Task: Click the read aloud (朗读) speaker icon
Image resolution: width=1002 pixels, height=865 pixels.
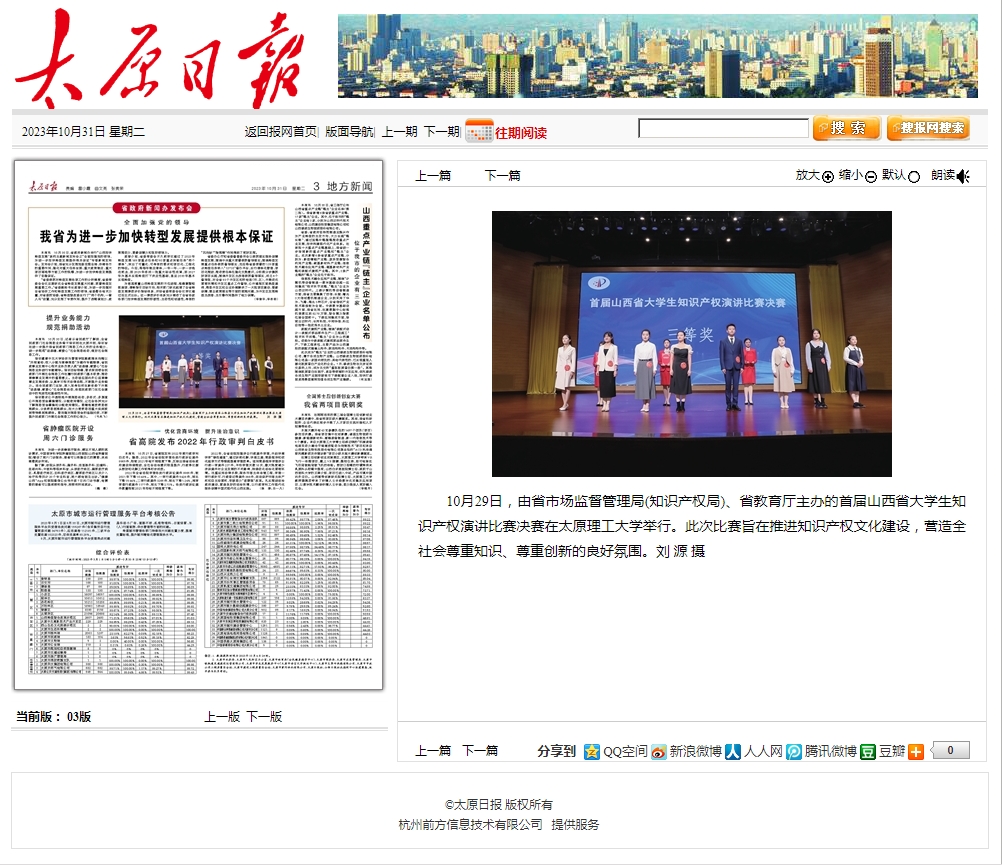Action: point(963,176)
